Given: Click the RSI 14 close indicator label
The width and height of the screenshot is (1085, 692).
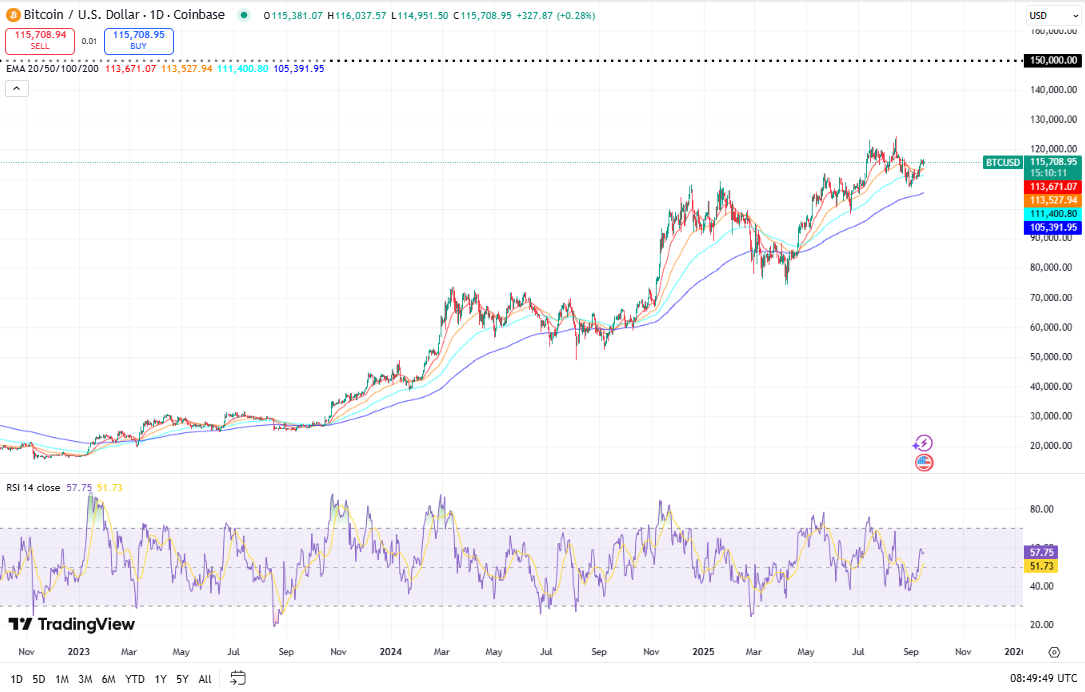Looking at the screenshot, I should (33, 488).
